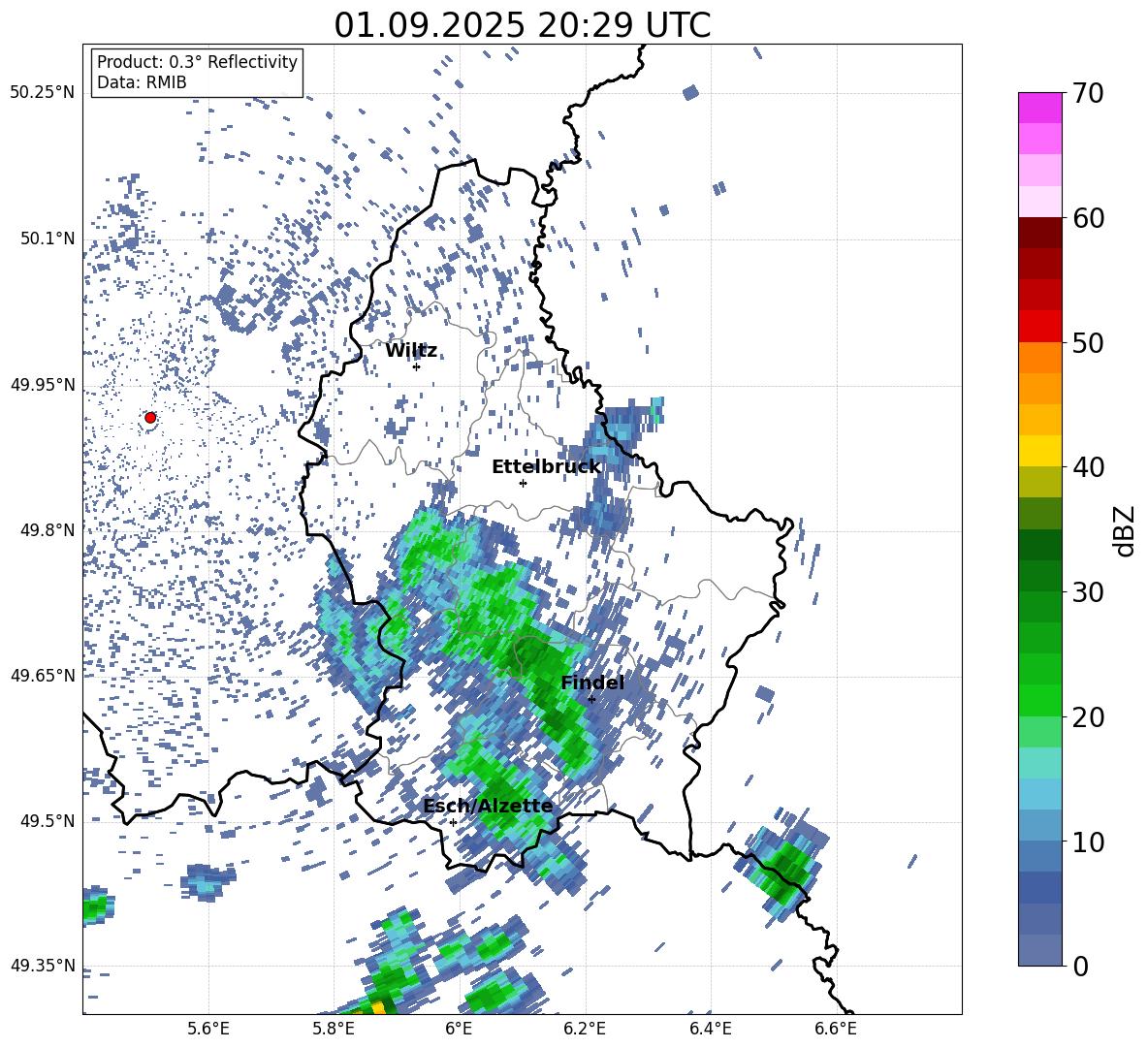1148x1048 pixels.
Task: Click the Wiltz cross marker
Action: tap(417, 366)
